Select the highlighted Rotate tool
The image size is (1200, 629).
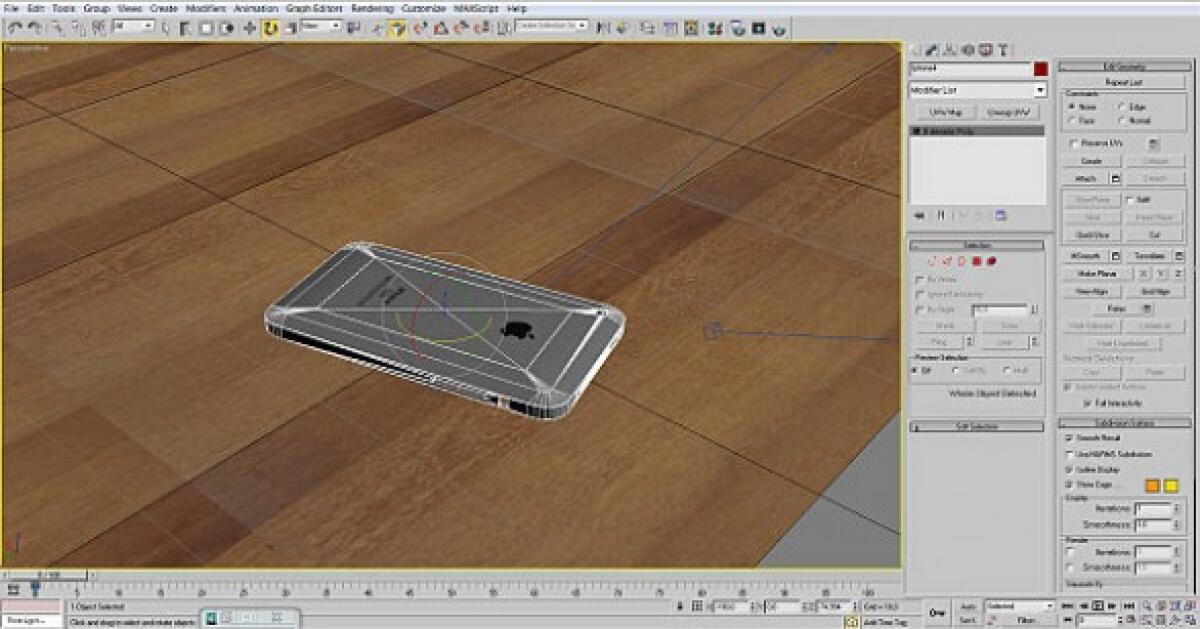click(x=270, y=28)
